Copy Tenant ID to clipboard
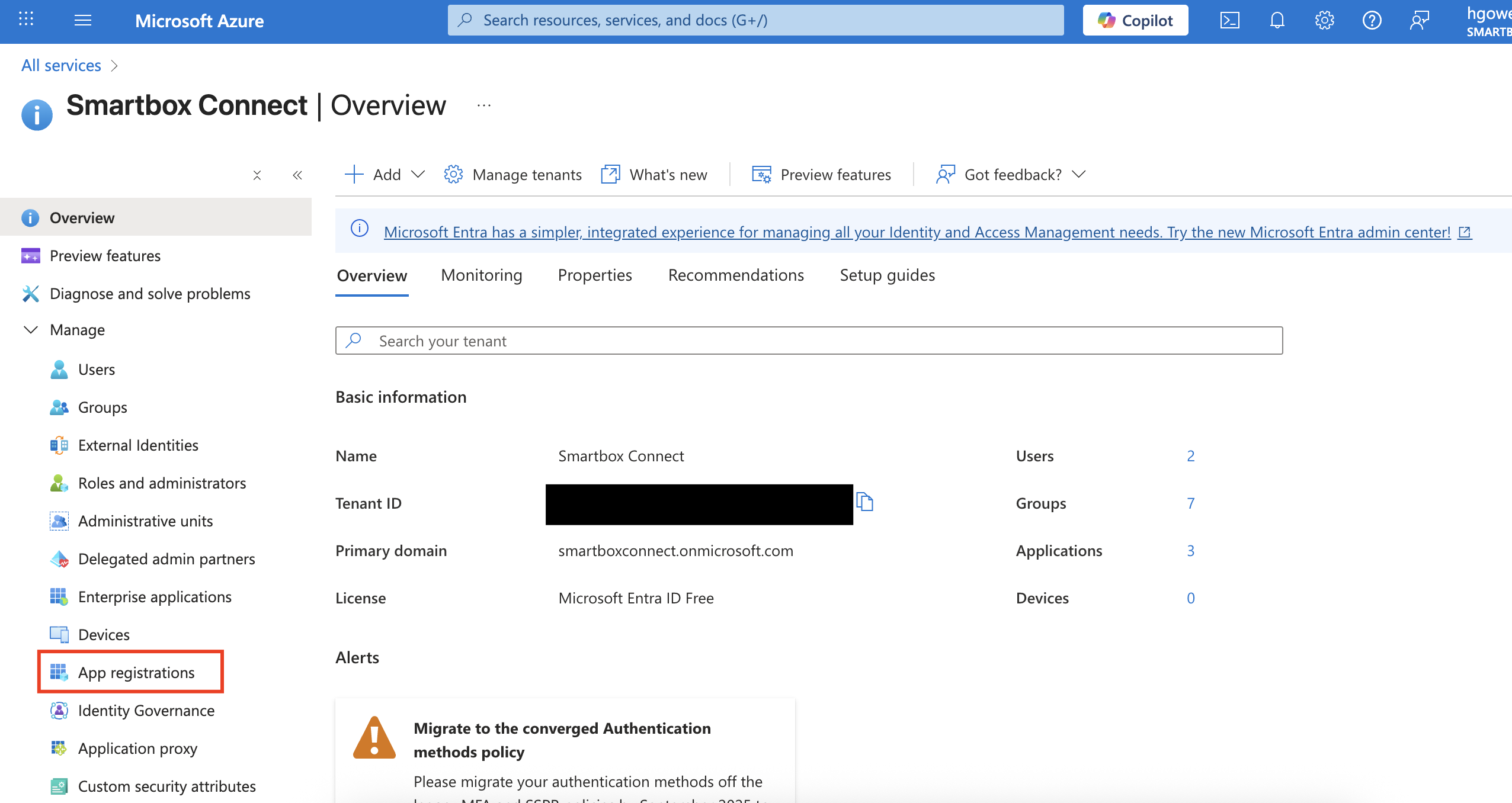 (864, 502)
